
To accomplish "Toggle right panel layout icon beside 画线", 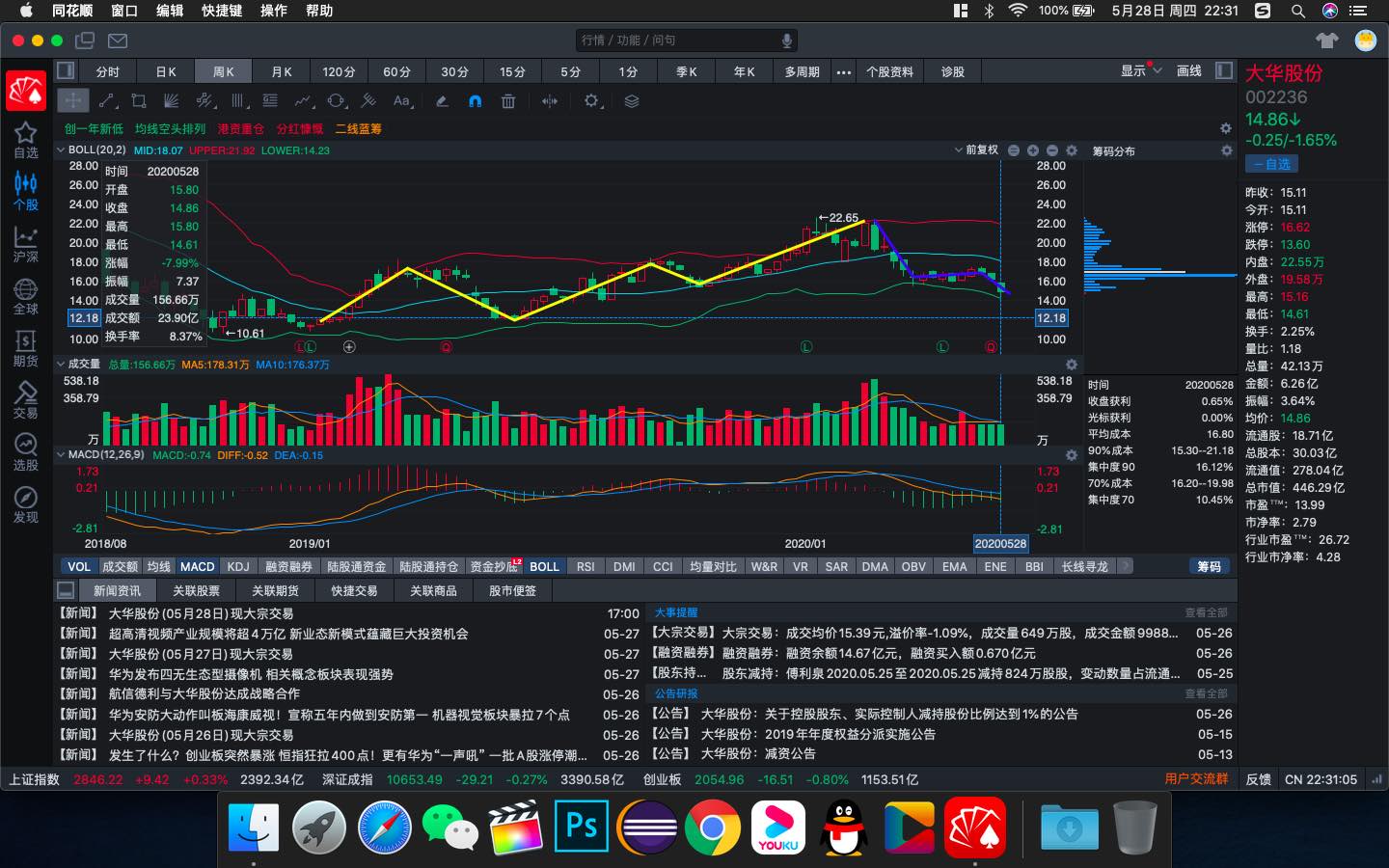I will [1224, 70].
